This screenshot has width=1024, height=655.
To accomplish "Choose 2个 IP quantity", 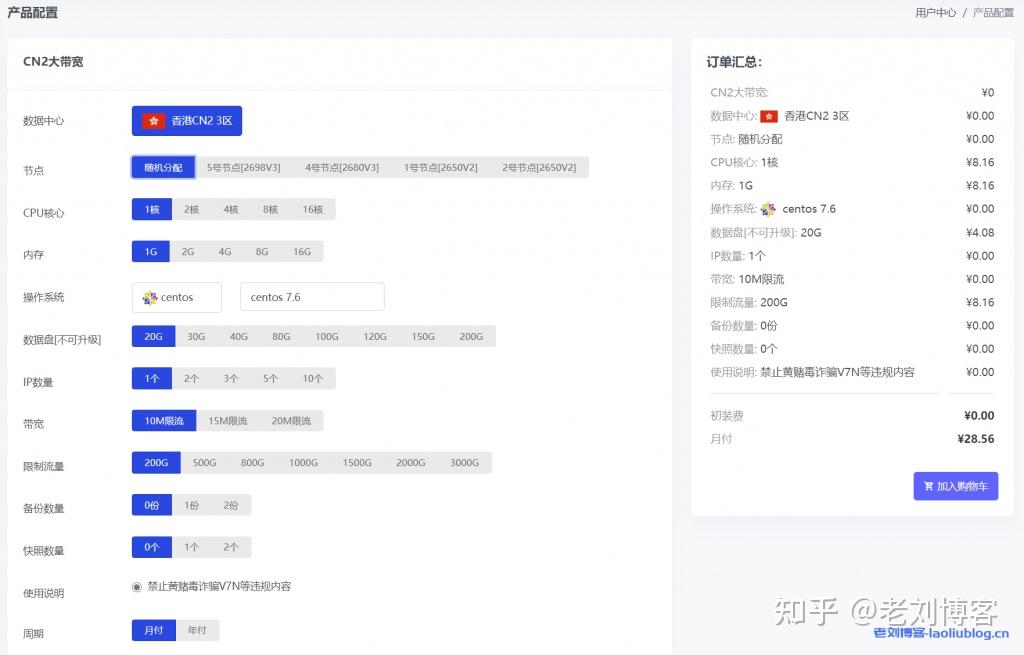I will pos(191,379).
